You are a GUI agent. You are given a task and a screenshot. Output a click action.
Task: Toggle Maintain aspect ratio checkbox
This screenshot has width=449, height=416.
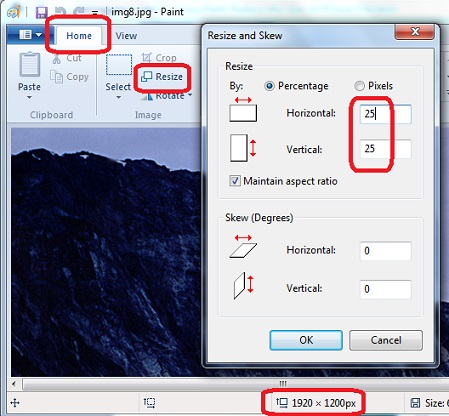point(235,181)
